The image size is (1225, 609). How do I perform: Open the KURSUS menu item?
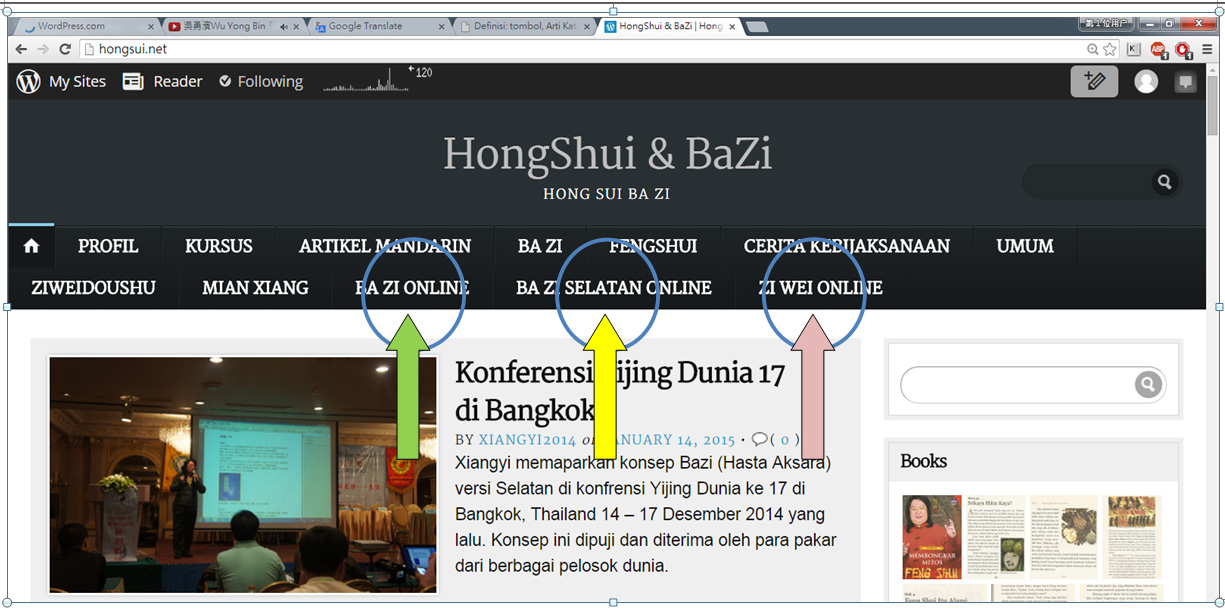219,246
